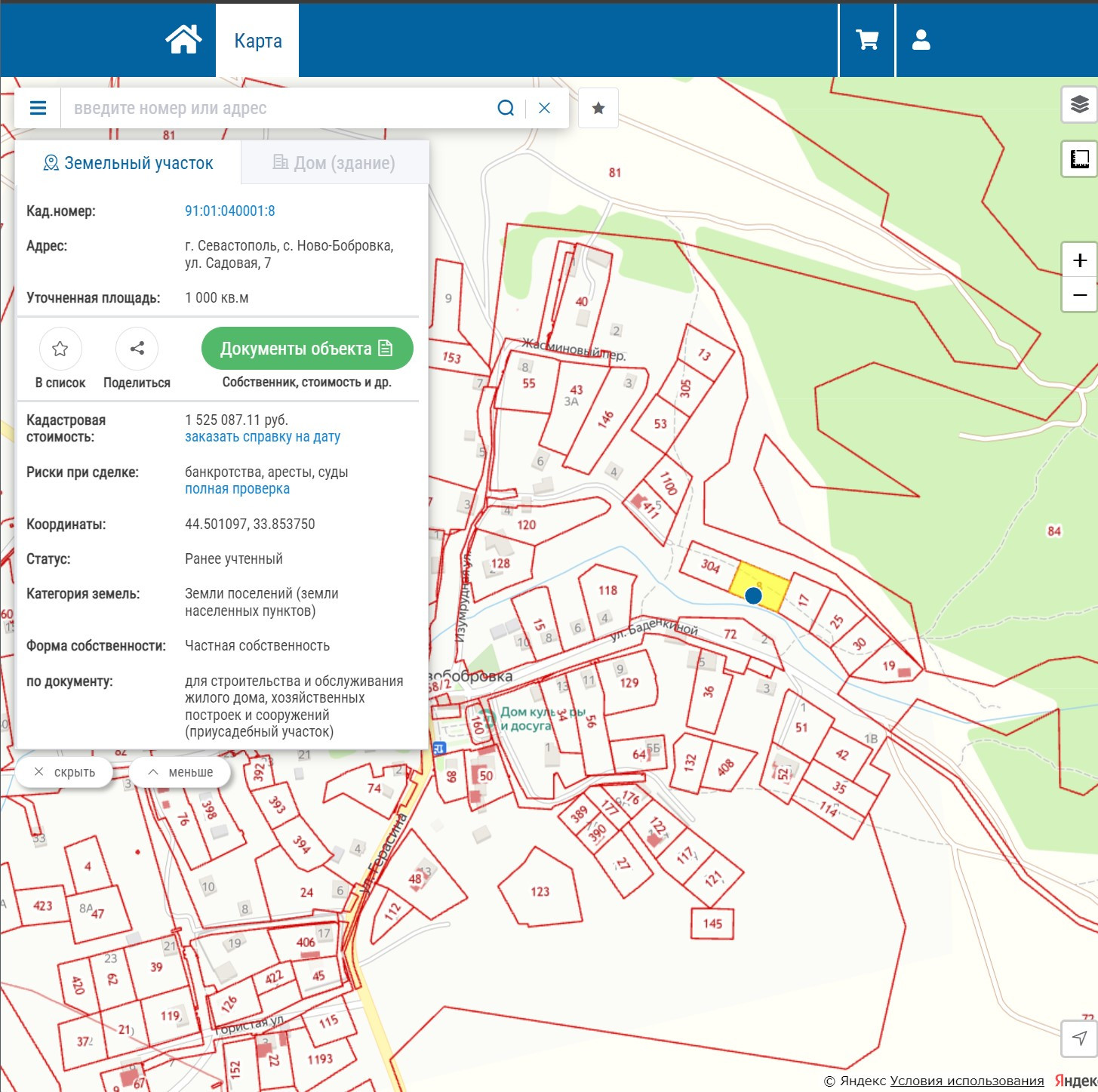Click the Документы объекта button
This screenshot has height=1092, width=1098.
coord(307,349)
